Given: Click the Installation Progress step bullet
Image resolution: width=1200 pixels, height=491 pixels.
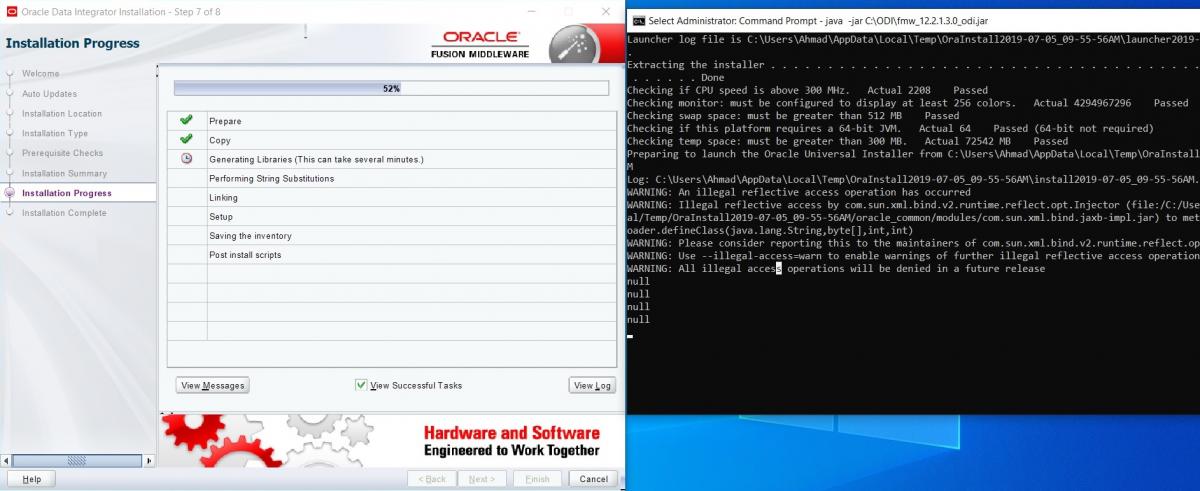Looking at the screenshot, I should (10, 193).
